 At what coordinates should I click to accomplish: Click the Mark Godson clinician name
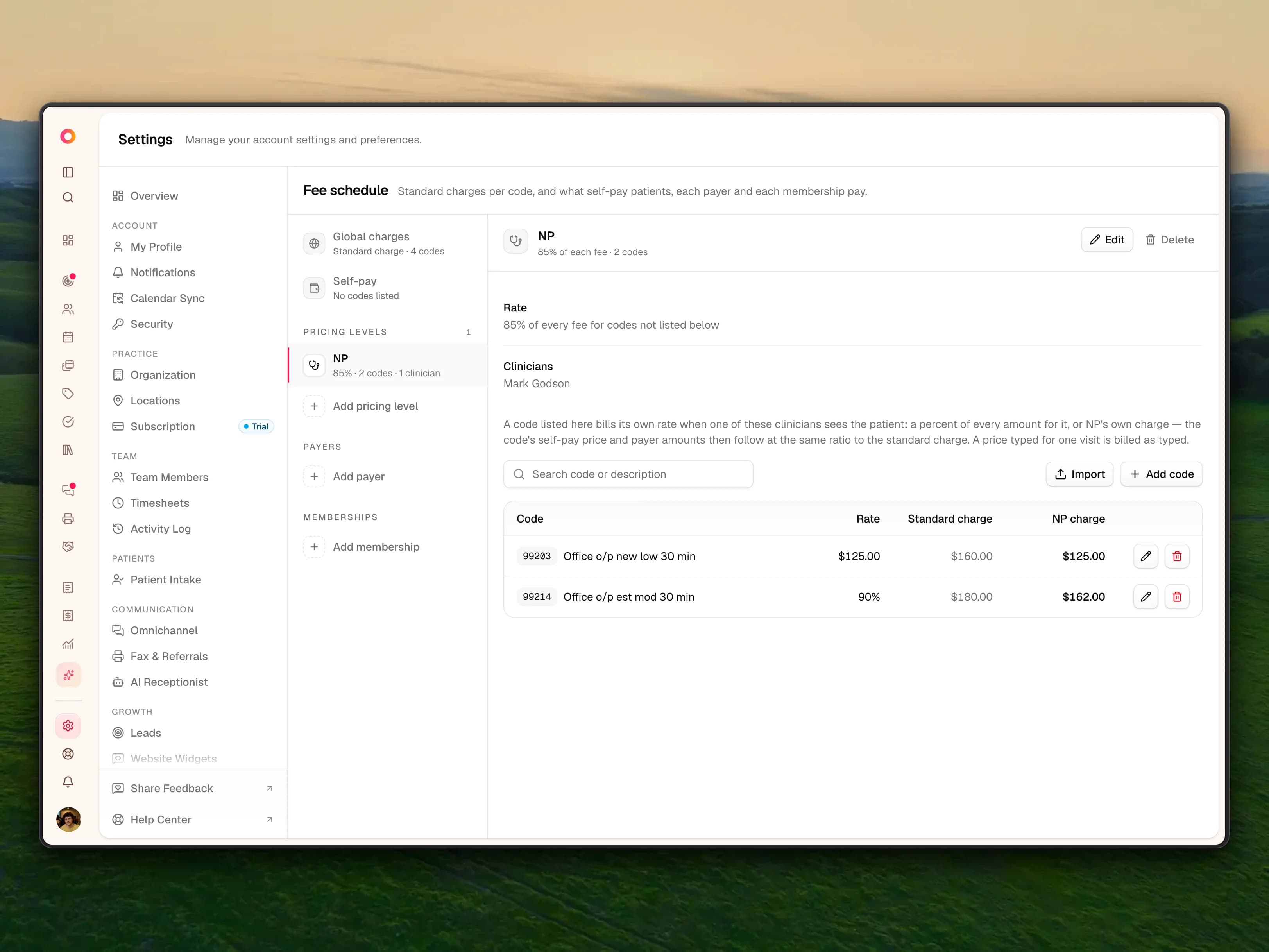536,384
